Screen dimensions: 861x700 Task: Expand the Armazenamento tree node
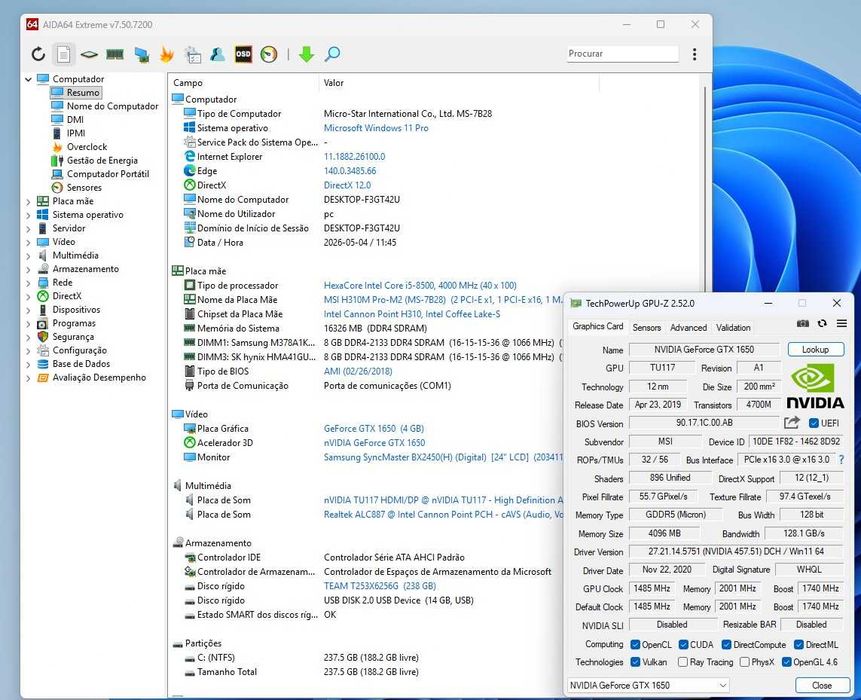click(x=28, y=269)
